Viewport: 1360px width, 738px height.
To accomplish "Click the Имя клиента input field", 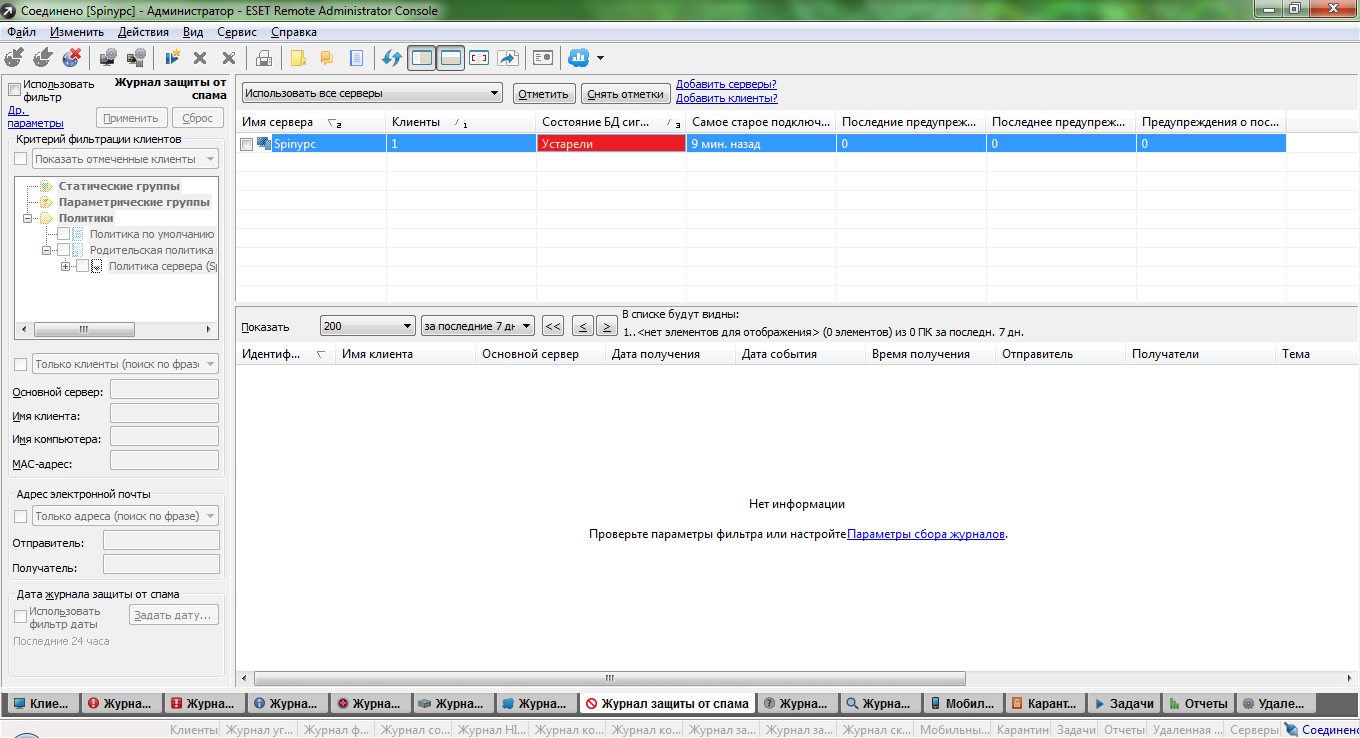I will 164,413.
